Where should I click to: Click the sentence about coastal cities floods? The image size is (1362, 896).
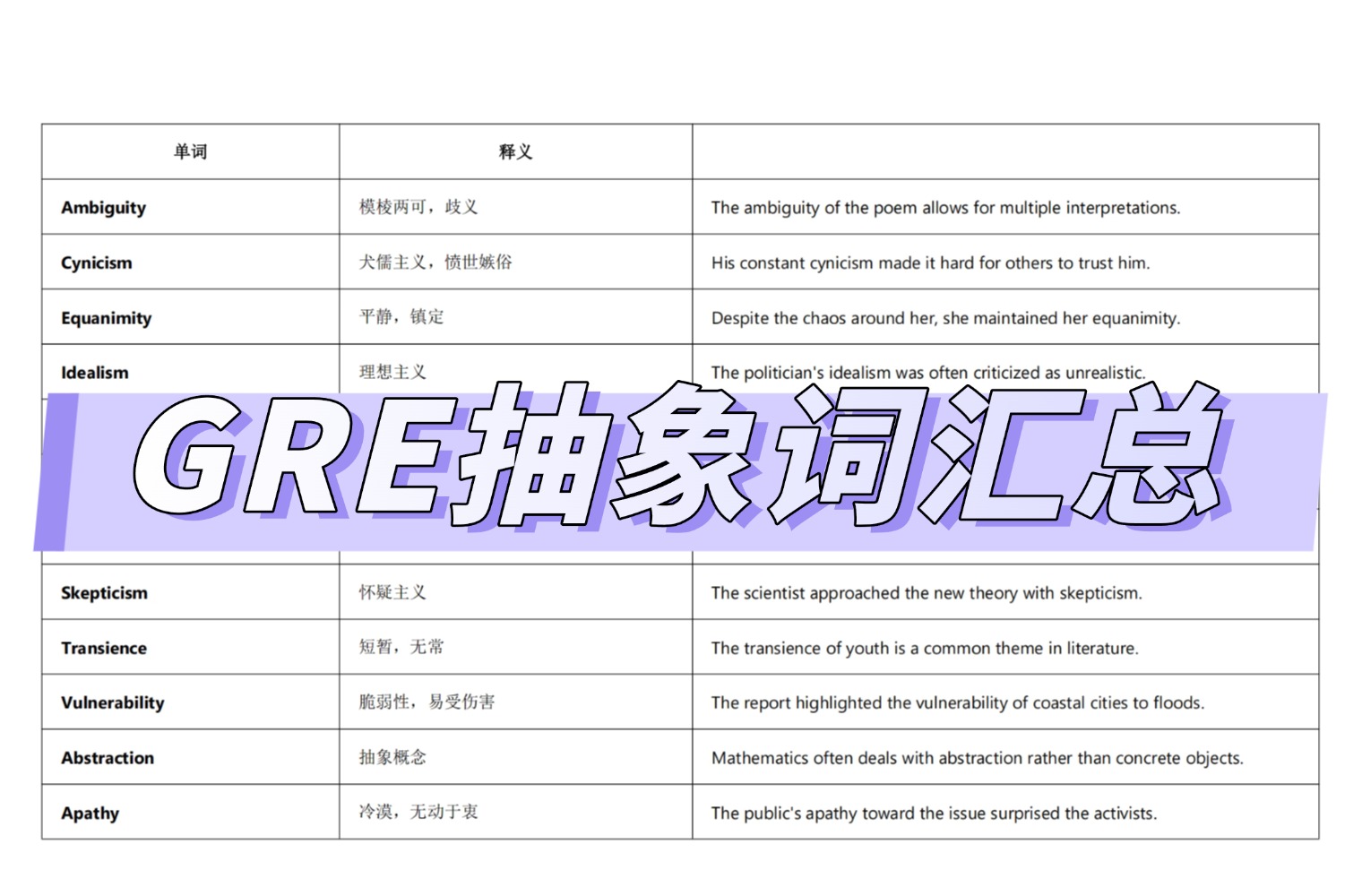click(x=957, y=703)
